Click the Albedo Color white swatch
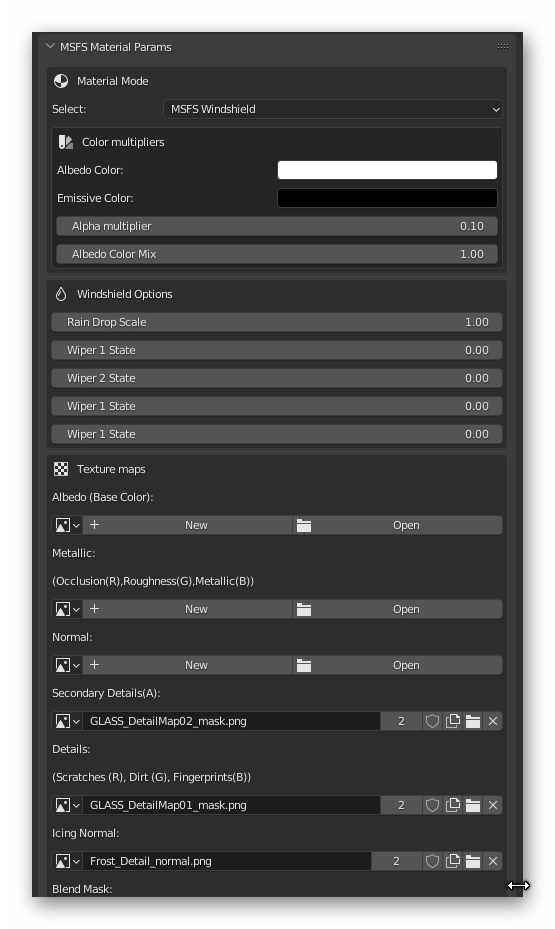The height and width of the screenshot is (929, 555). coord(387,170)
